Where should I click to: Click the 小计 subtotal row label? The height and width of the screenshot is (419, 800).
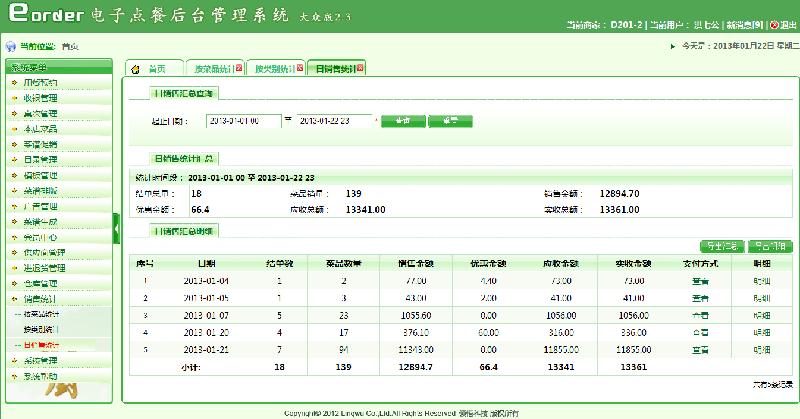[190, 367]
